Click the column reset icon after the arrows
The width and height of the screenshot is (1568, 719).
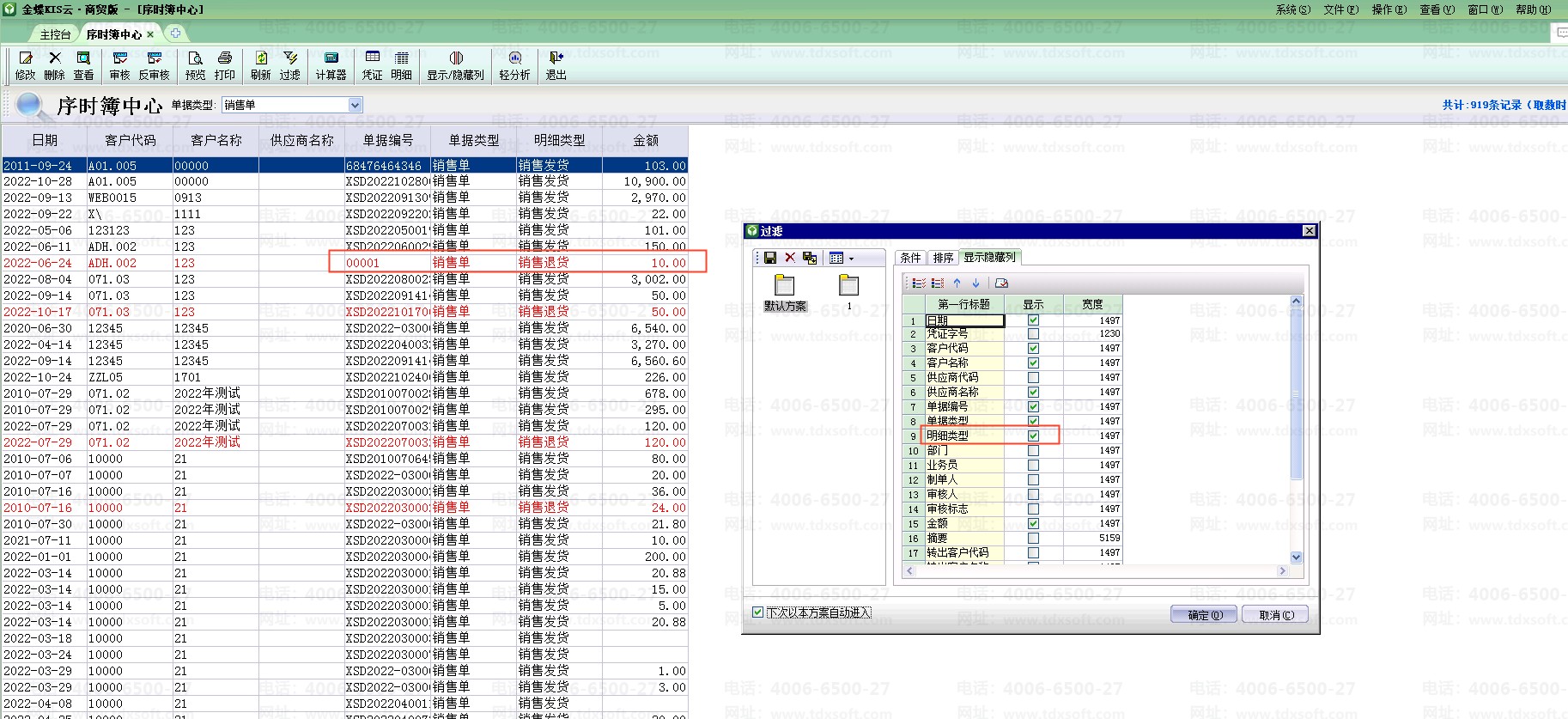pos(1001,283)
